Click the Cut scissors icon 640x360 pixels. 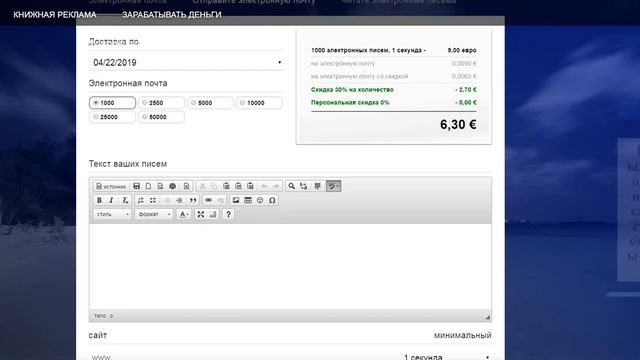202,186
